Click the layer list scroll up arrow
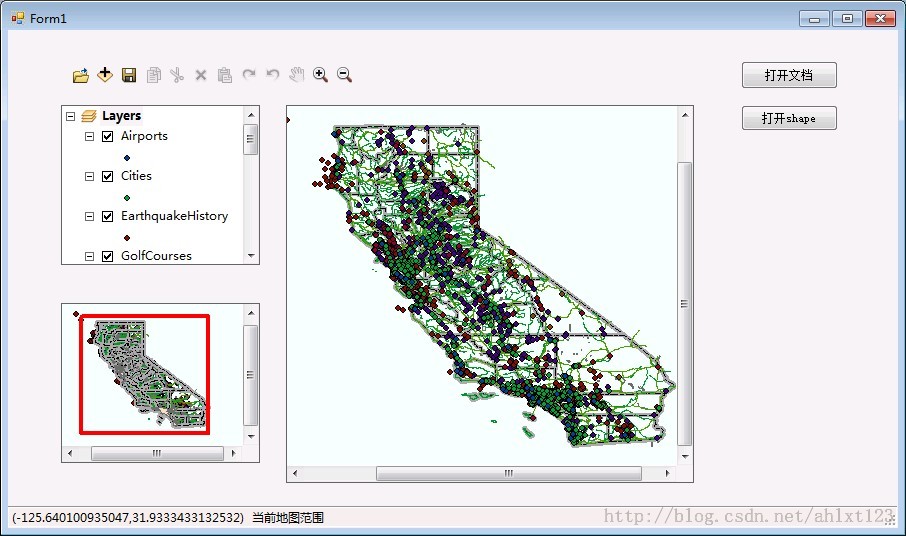Viewport: 906px width, 536px height. (x=251, y=114)
